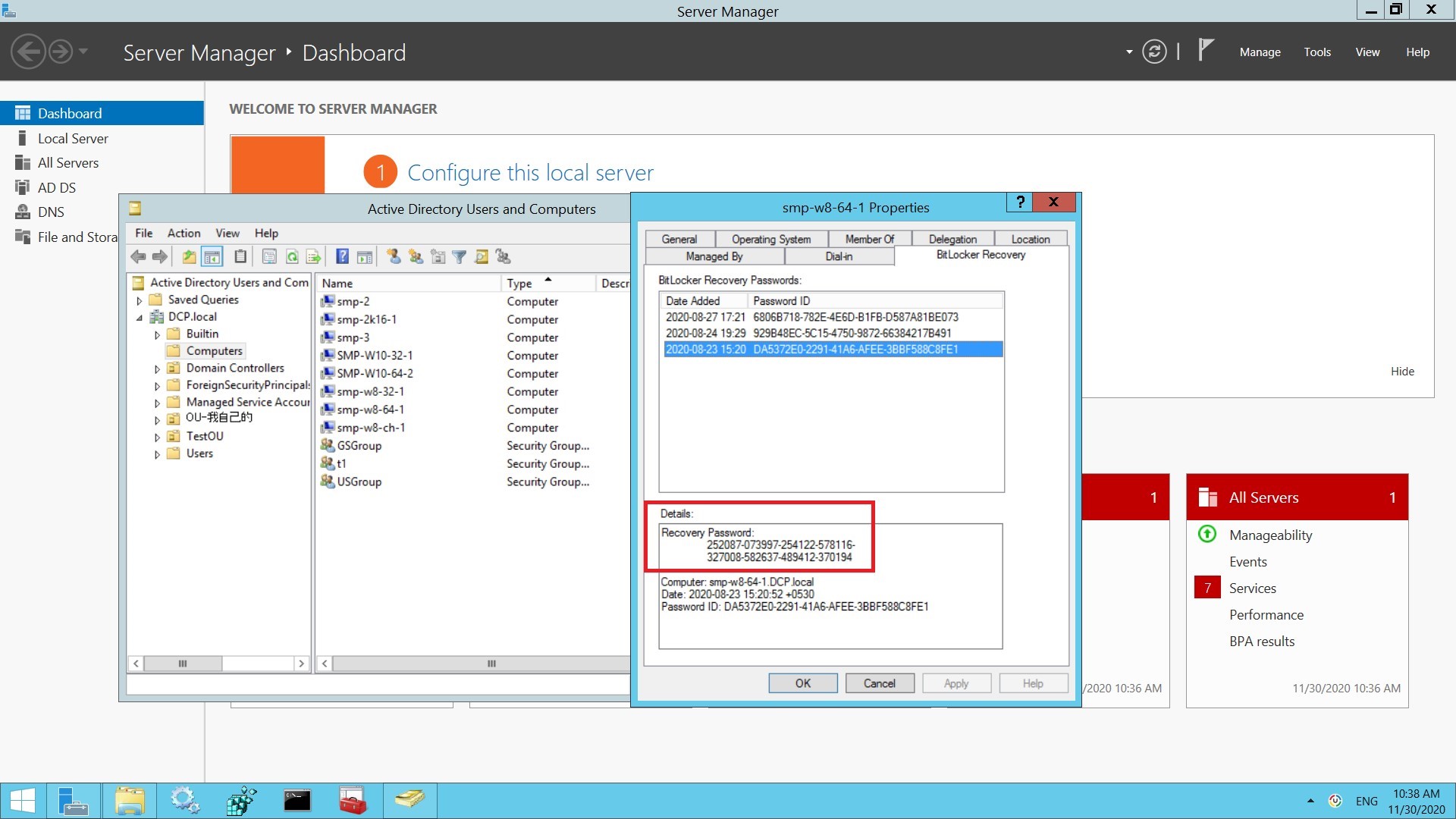Click Server Manager refresh circular icon
Viewport: 1456px width, 819px height.
[x=1154, y=52]
